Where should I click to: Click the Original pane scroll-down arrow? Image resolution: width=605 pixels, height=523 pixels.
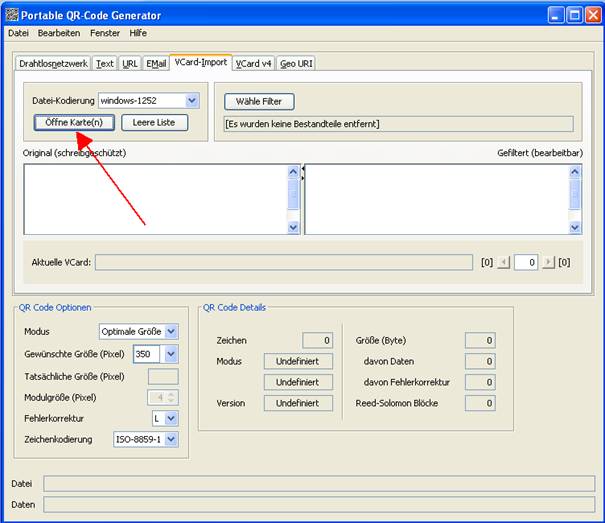(293, 228)
